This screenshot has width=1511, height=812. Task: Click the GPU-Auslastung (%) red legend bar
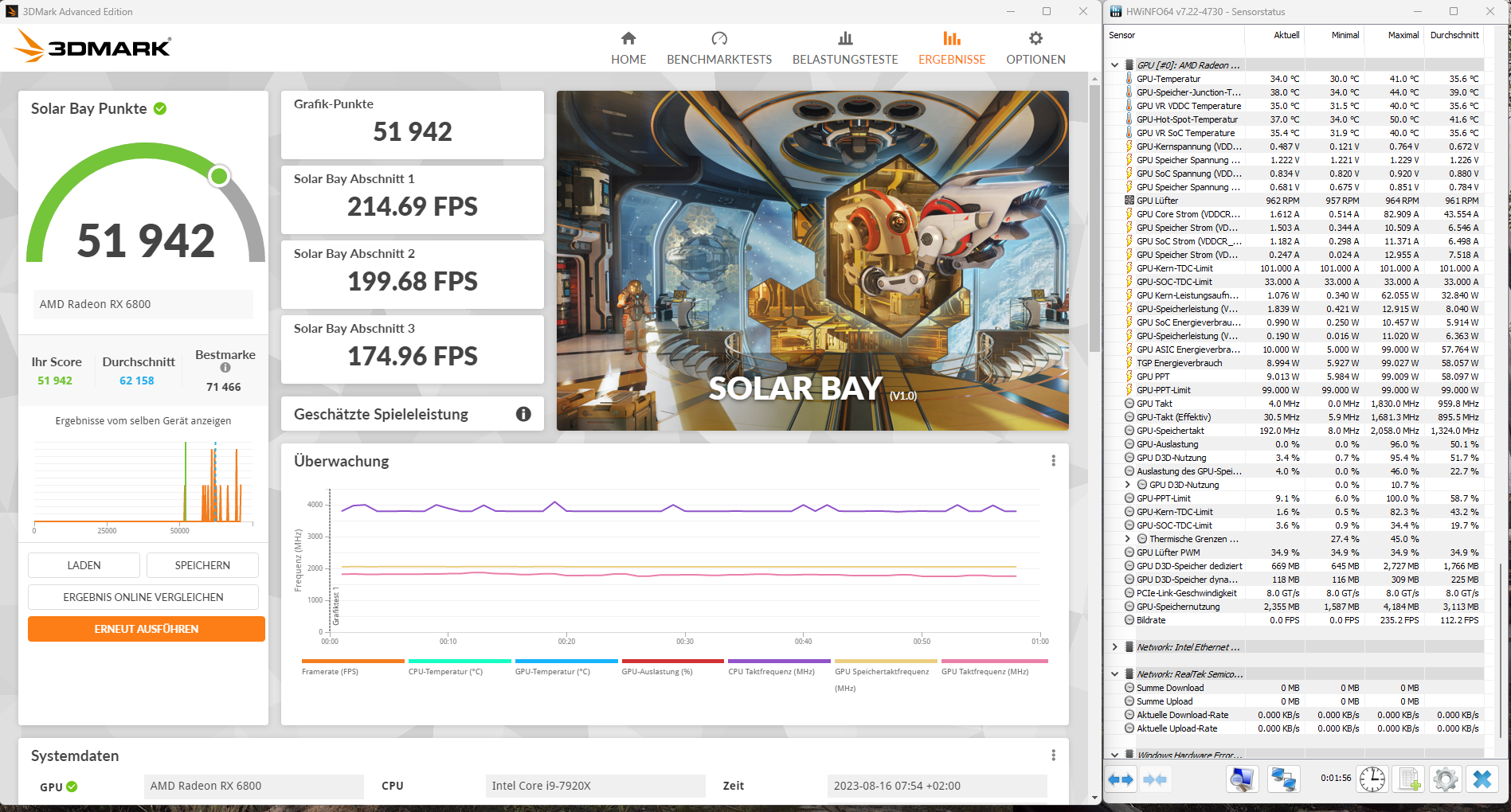(x=673, y=661)
